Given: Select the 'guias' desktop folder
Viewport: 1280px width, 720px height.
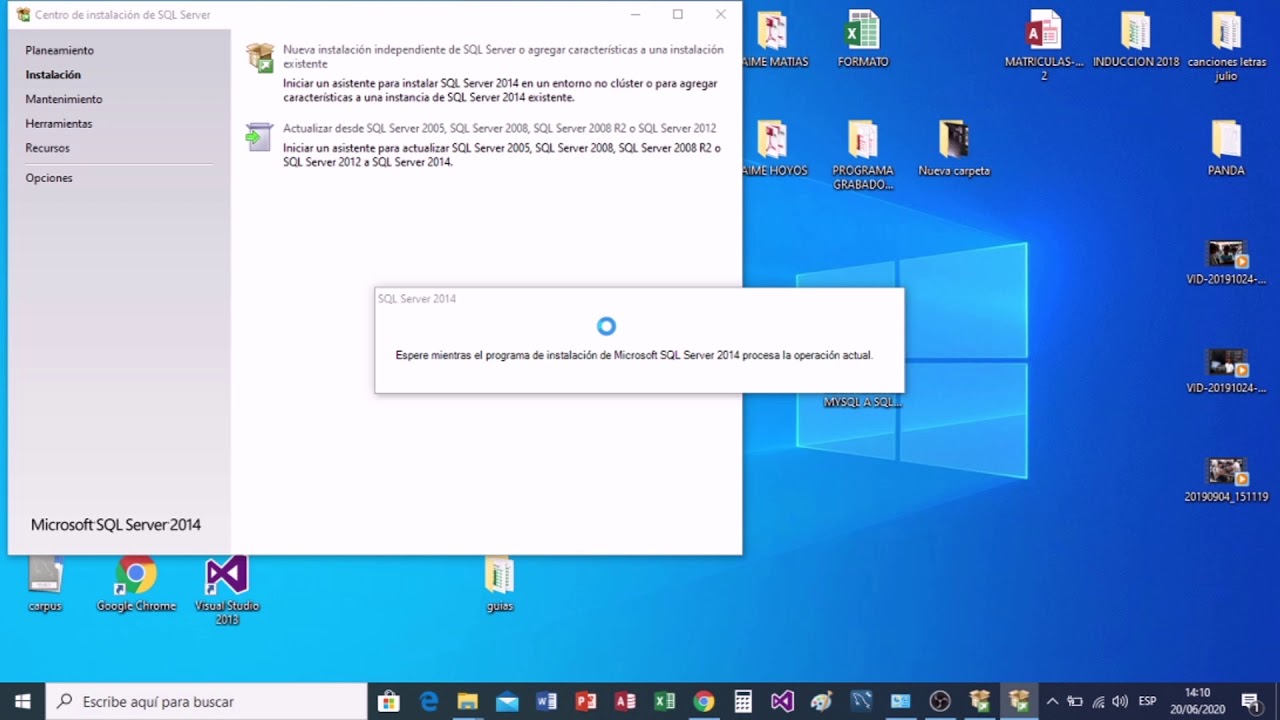Looking at the screenshot, I should coord(499,584).
